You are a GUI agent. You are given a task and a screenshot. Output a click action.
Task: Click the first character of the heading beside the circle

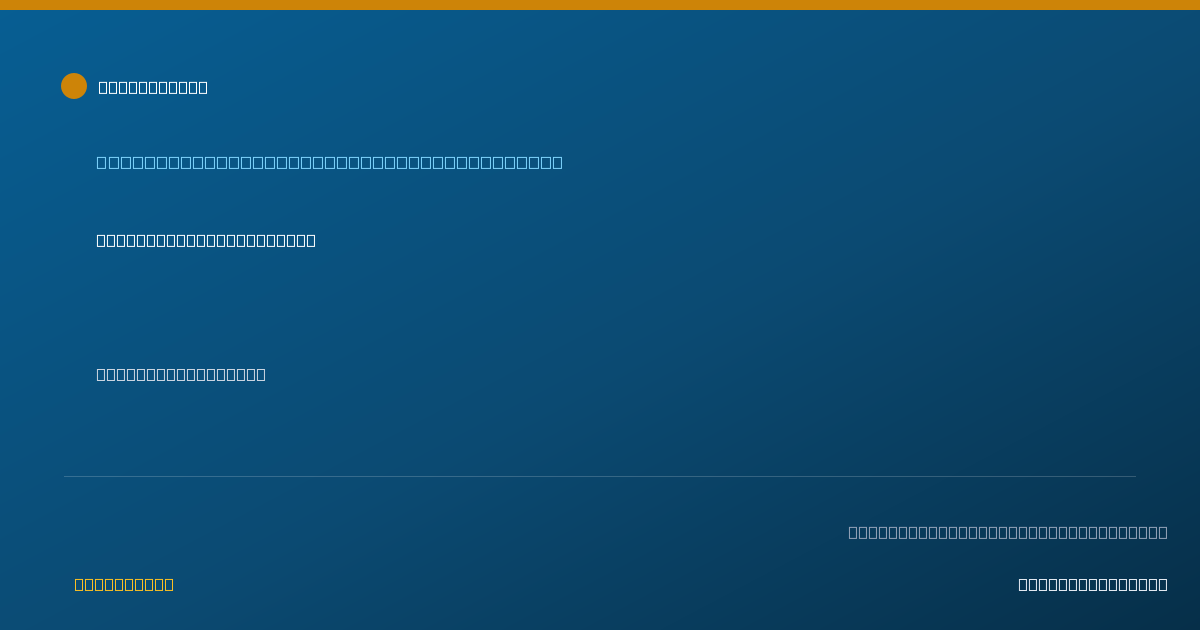pyautogui.click(x=103, y=87)
